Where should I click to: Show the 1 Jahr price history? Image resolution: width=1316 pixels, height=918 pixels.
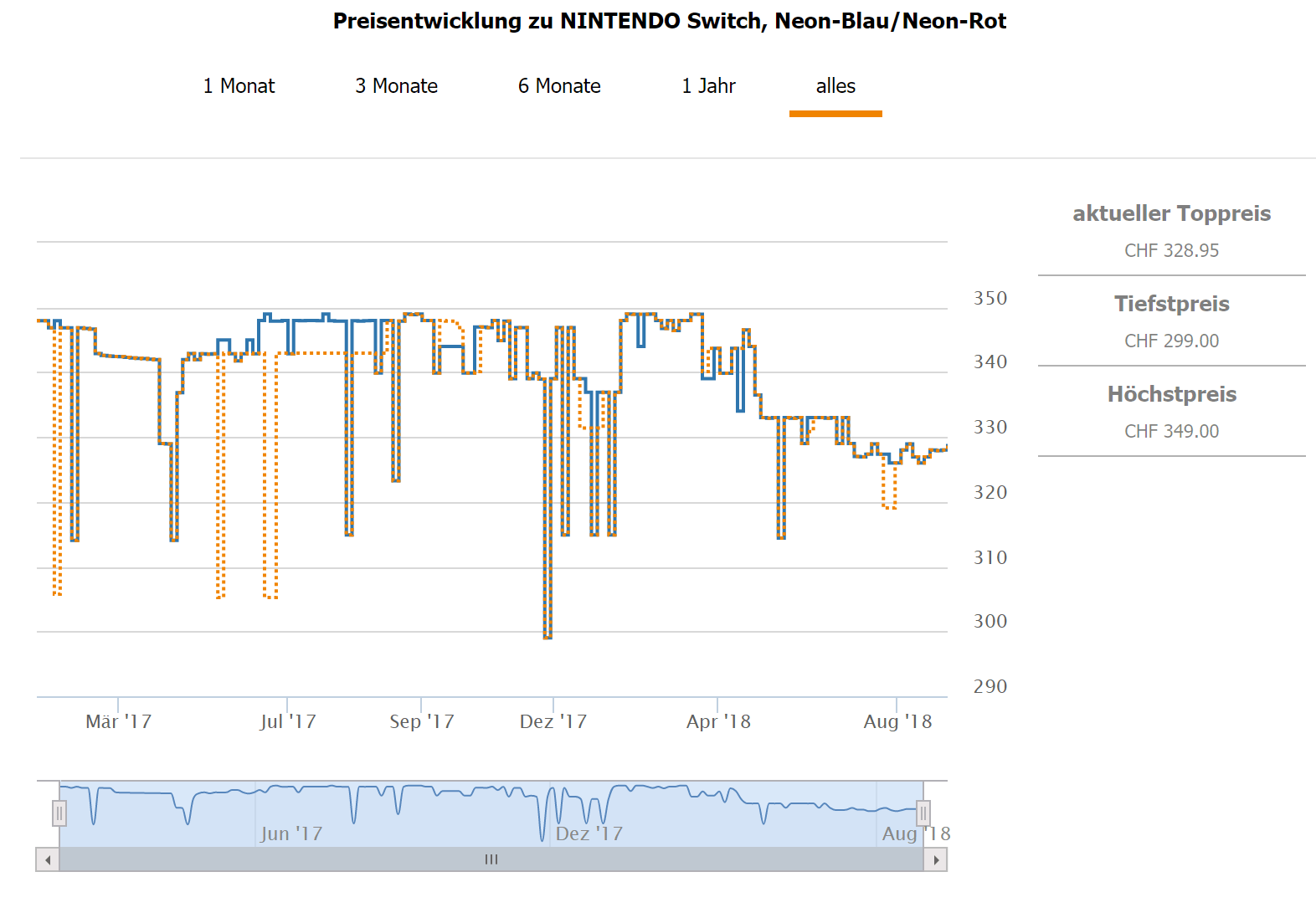click(x=708, y=86)
